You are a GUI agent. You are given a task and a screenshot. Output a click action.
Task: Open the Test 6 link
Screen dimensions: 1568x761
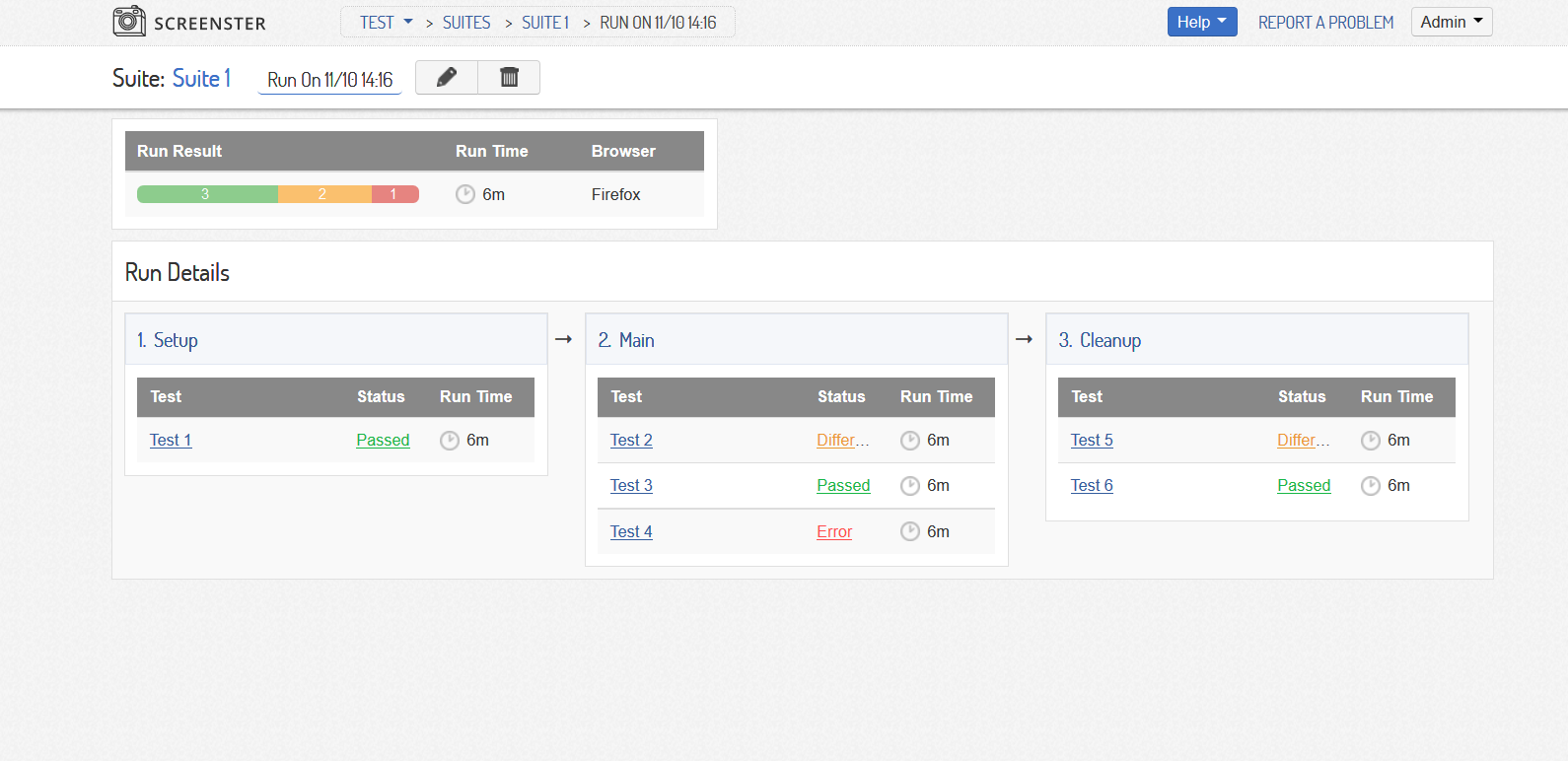(x=1092, y=486)
